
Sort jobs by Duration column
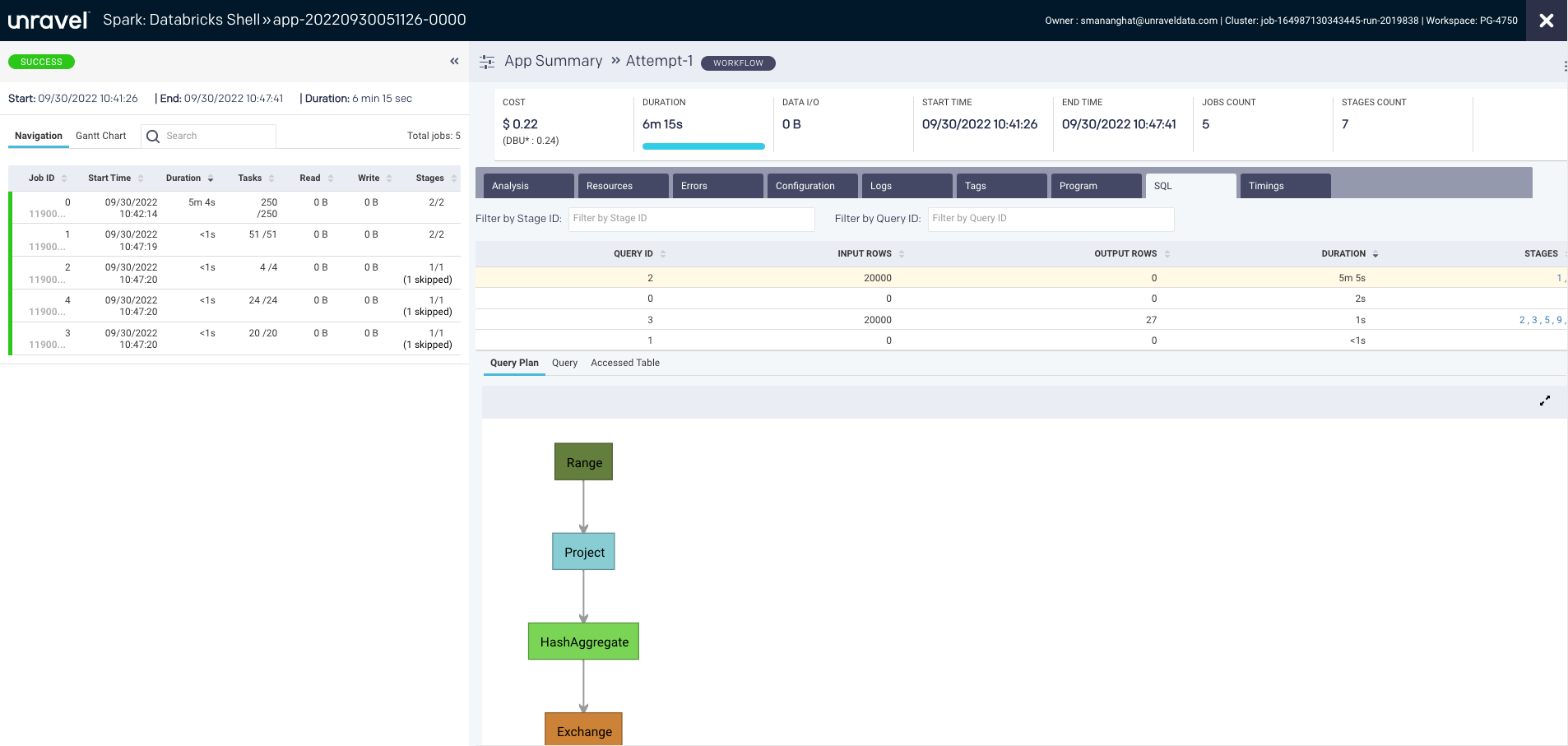(211, 178)
